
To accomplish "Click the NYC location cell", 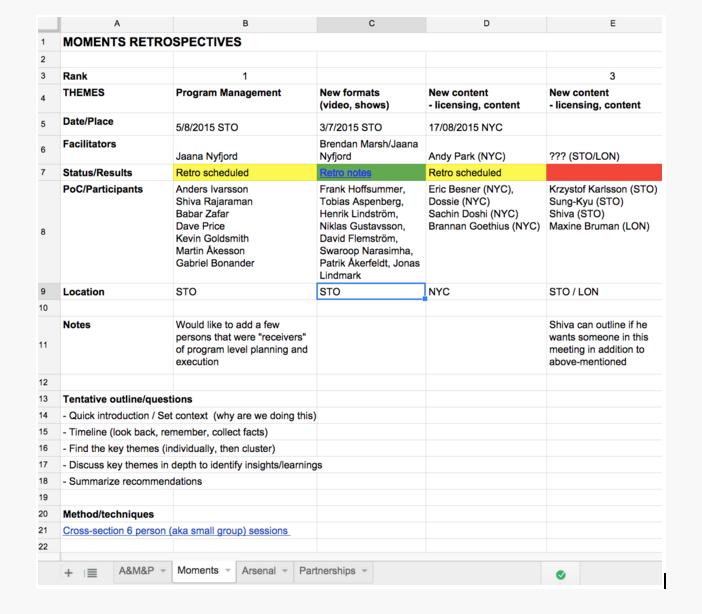I will pos(486,292).
